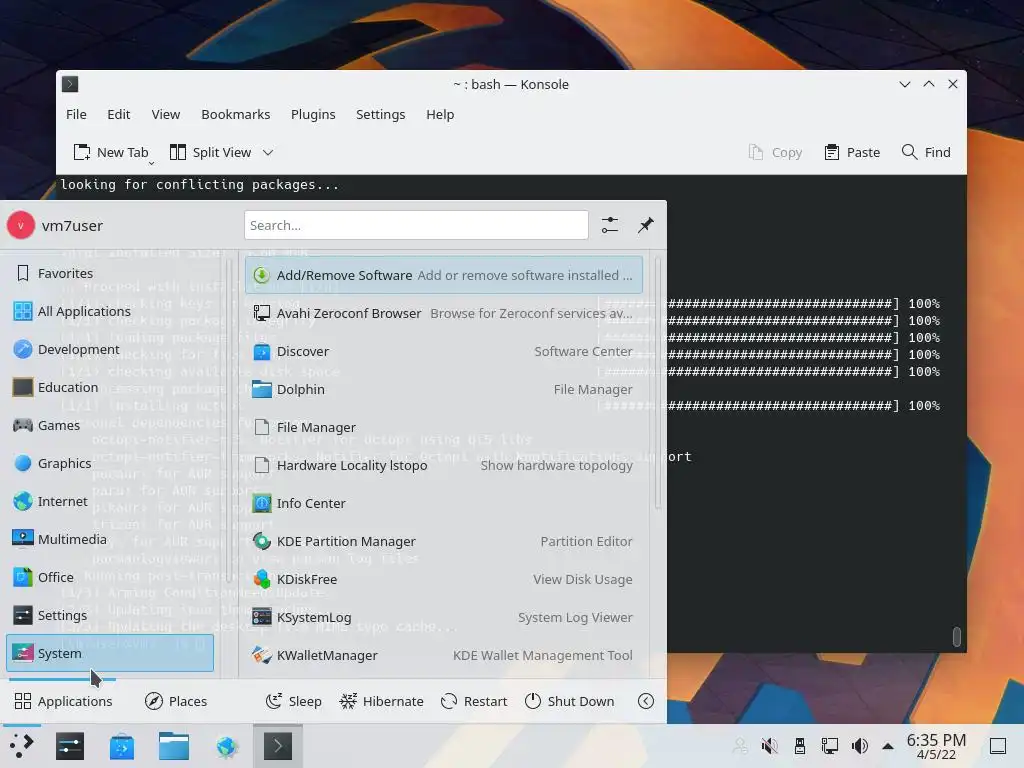Click Konsole task in taskbar
Viewport: 1024px width, 768px height.
(278, 746)
